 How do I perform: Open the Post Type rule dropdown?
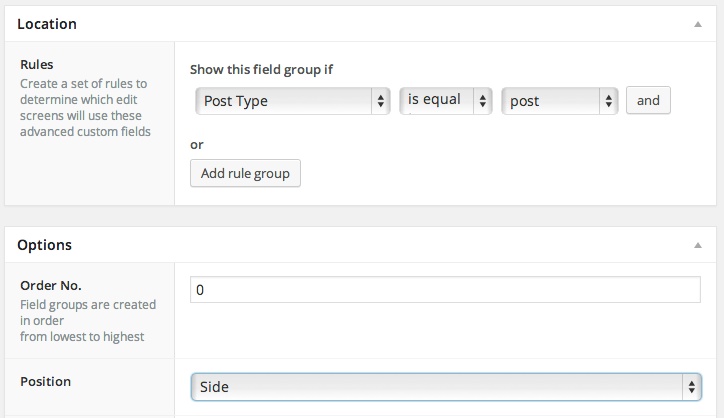[293, 101]
